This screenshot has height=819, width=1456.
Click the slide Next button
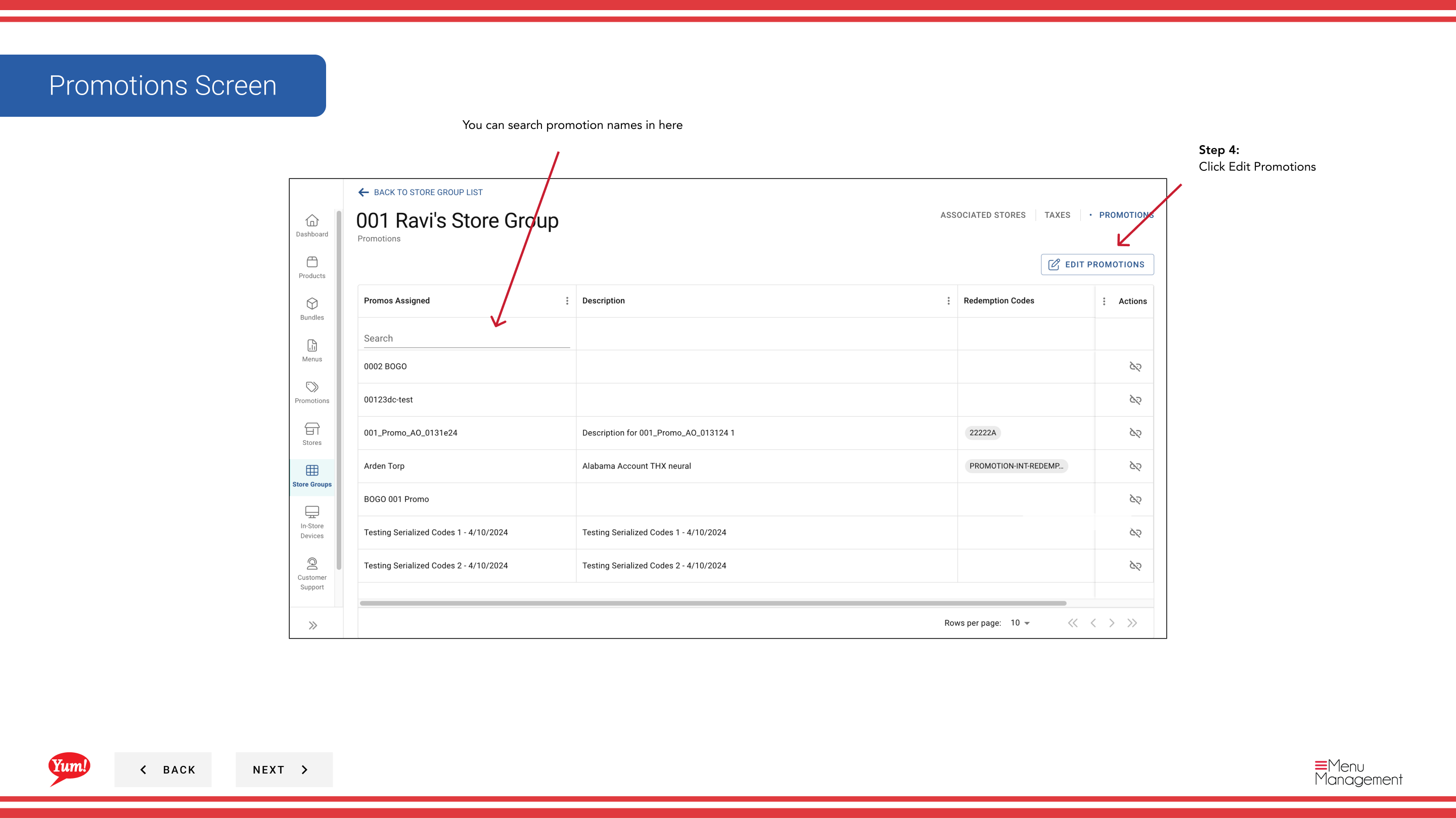pyautogui.click(x=284, y=769)
